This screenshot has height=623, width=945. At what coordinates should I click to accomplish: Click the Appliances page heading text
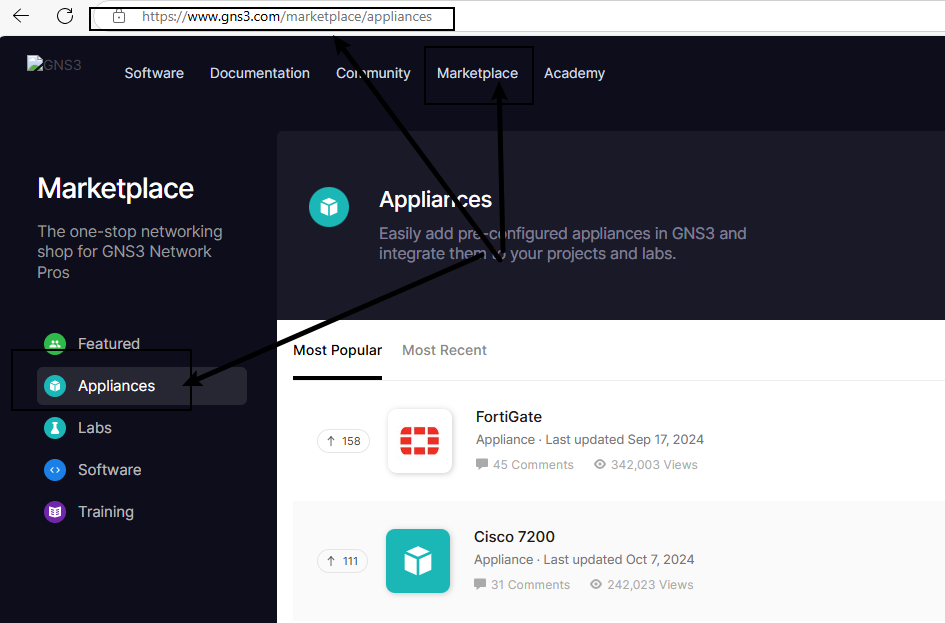[x=435, y=199]
